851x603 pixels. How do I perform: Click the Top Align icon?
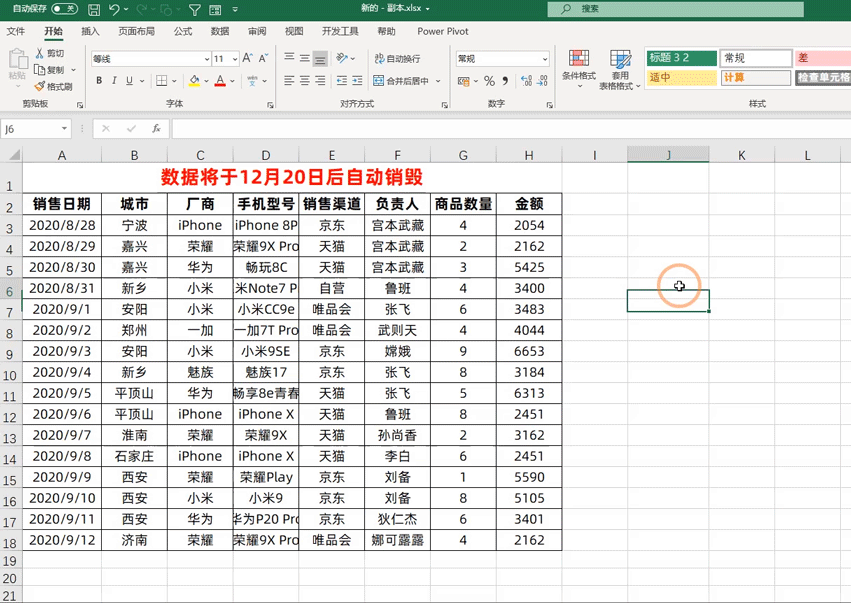(289, 58)
